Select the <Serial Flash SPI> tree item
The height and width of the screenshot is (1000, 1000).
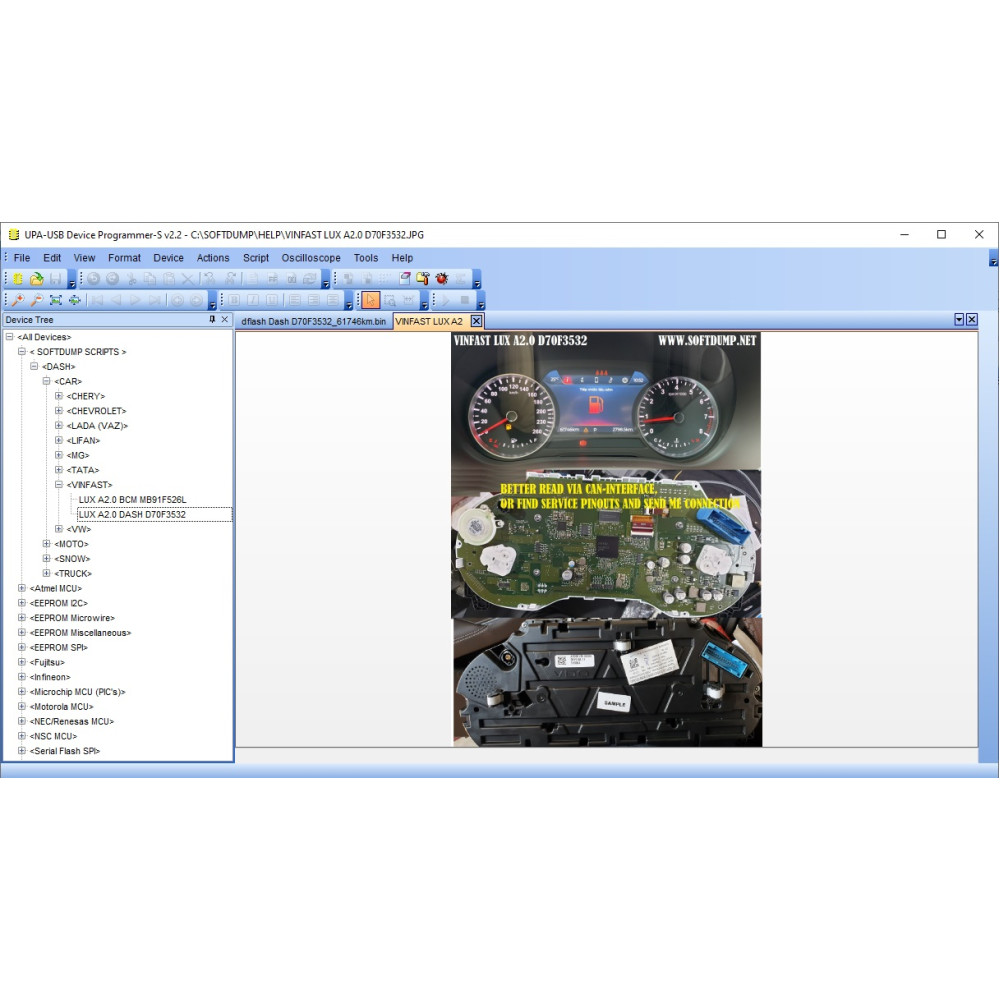tap(64, 751)
